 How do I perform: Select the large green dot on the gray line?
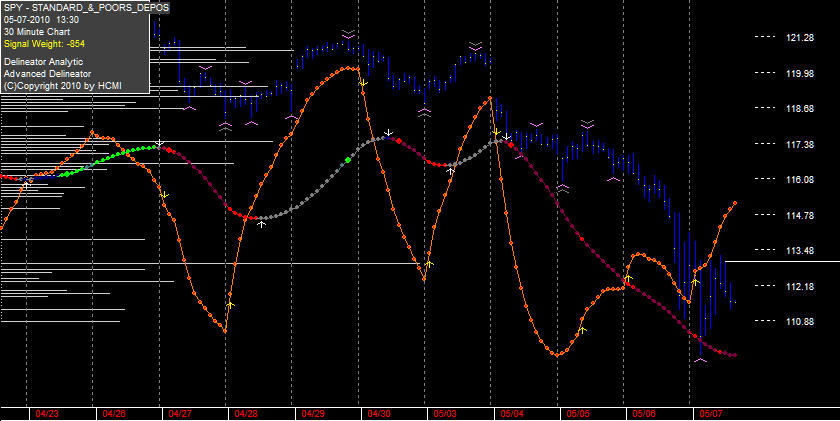point(348,160)
